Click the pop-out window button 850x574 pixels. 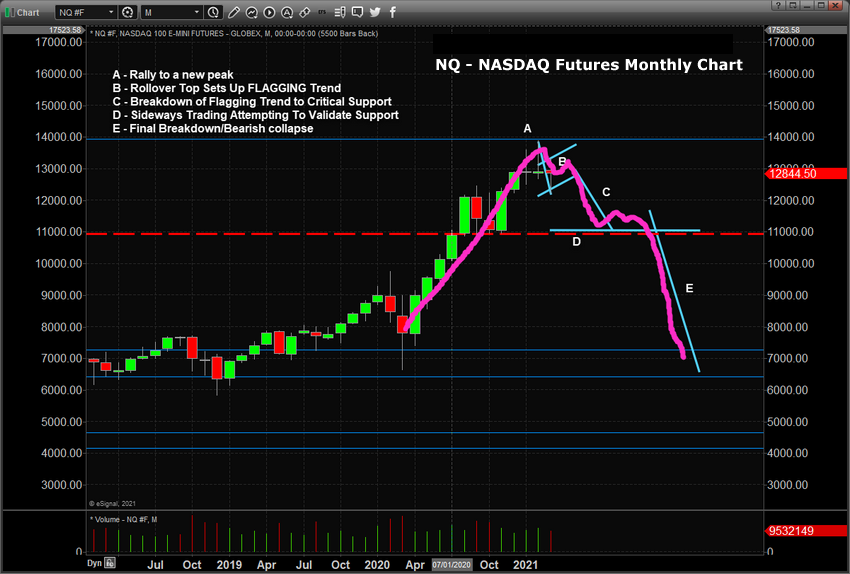[793, 5]
